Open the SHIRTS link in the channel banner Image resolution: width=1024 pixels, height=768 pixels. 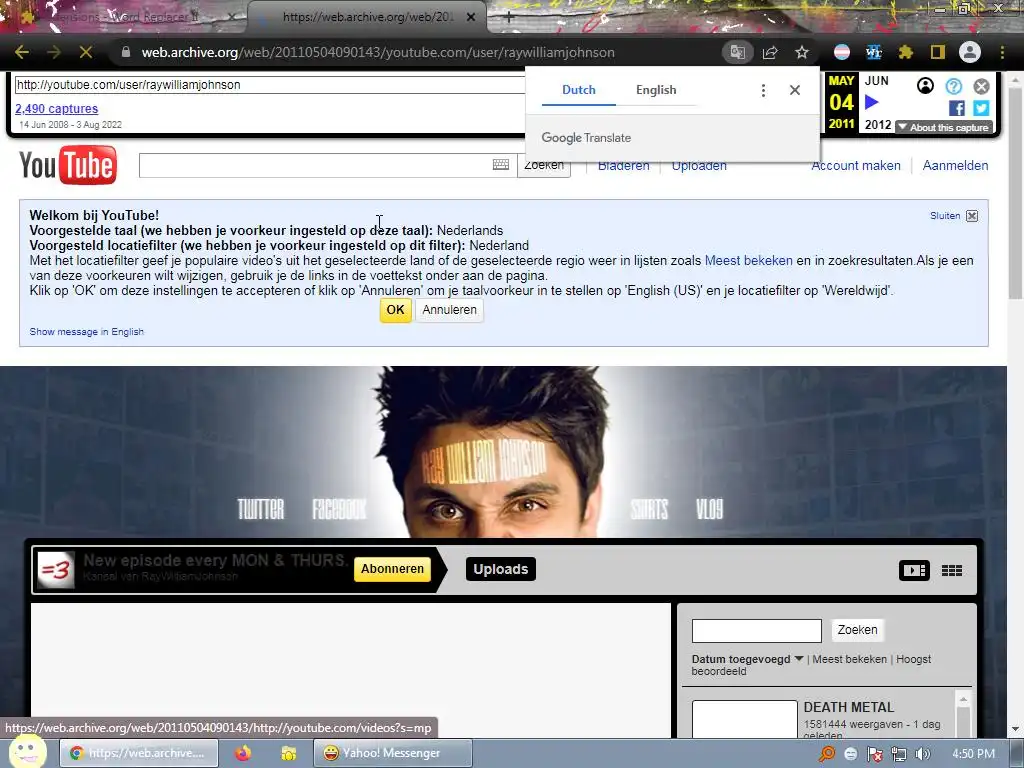click(x=649, y=509)
